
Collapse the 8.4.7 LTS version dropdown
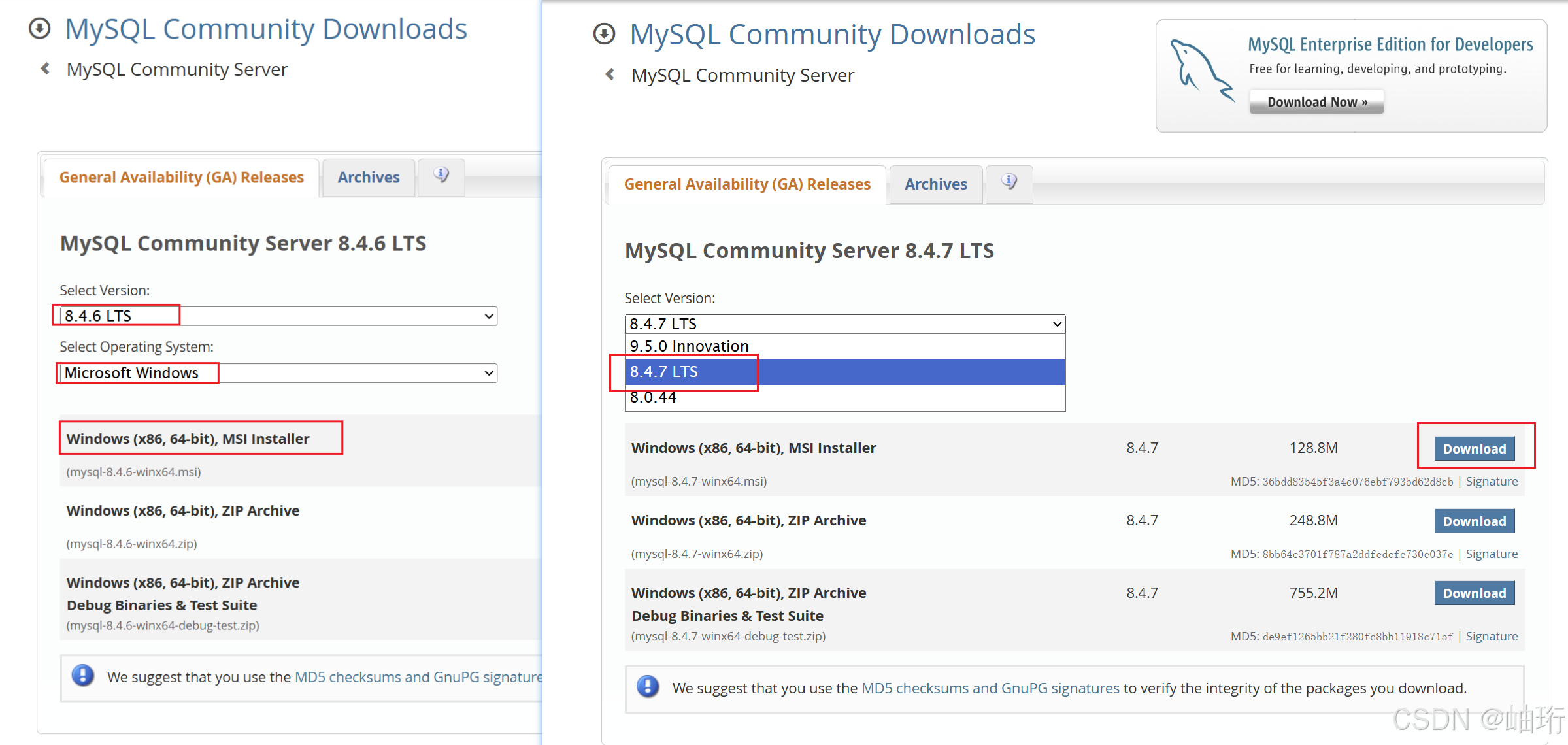coord(844,324)
